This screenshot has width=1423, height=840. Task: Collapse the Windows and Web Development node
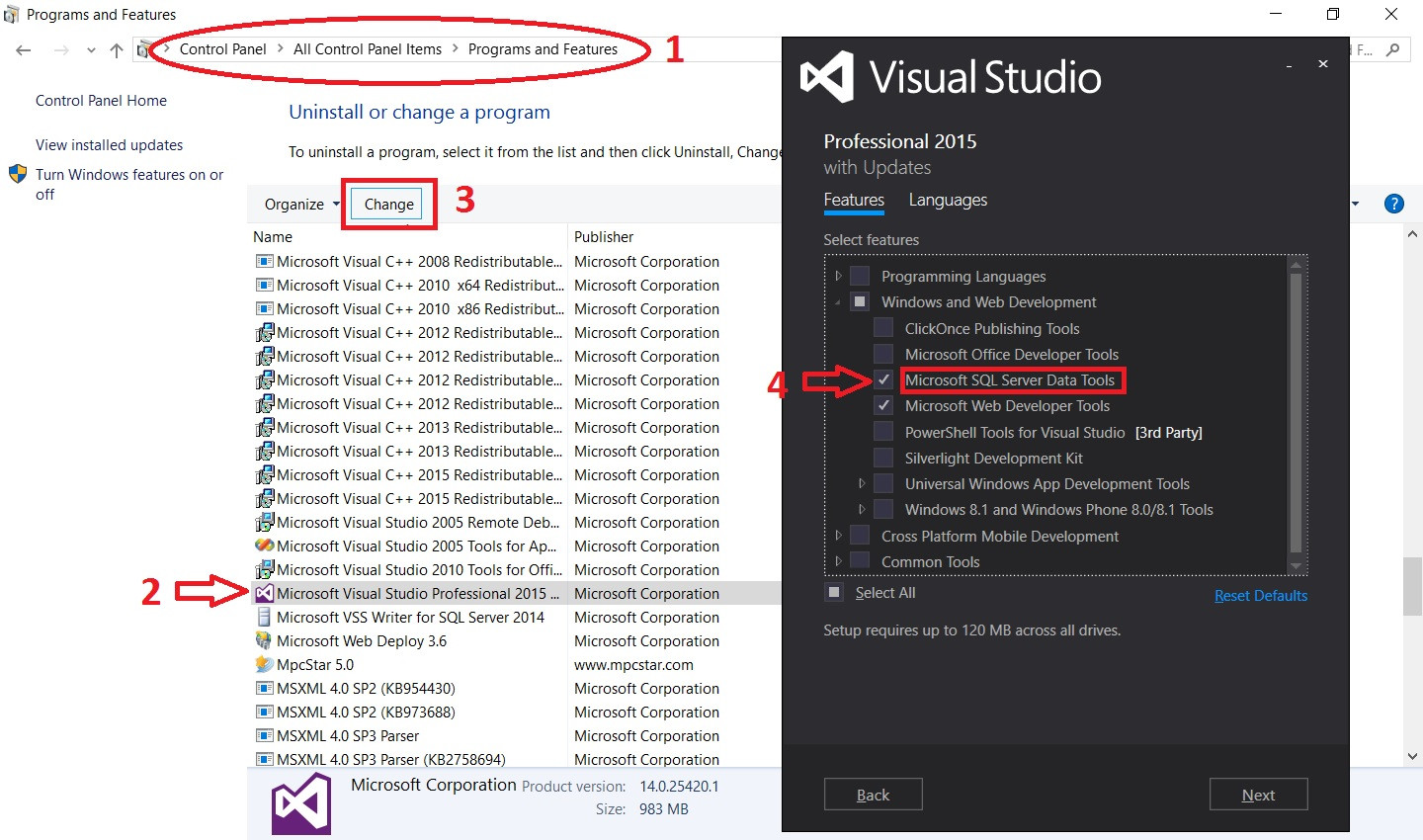point(838,302)
